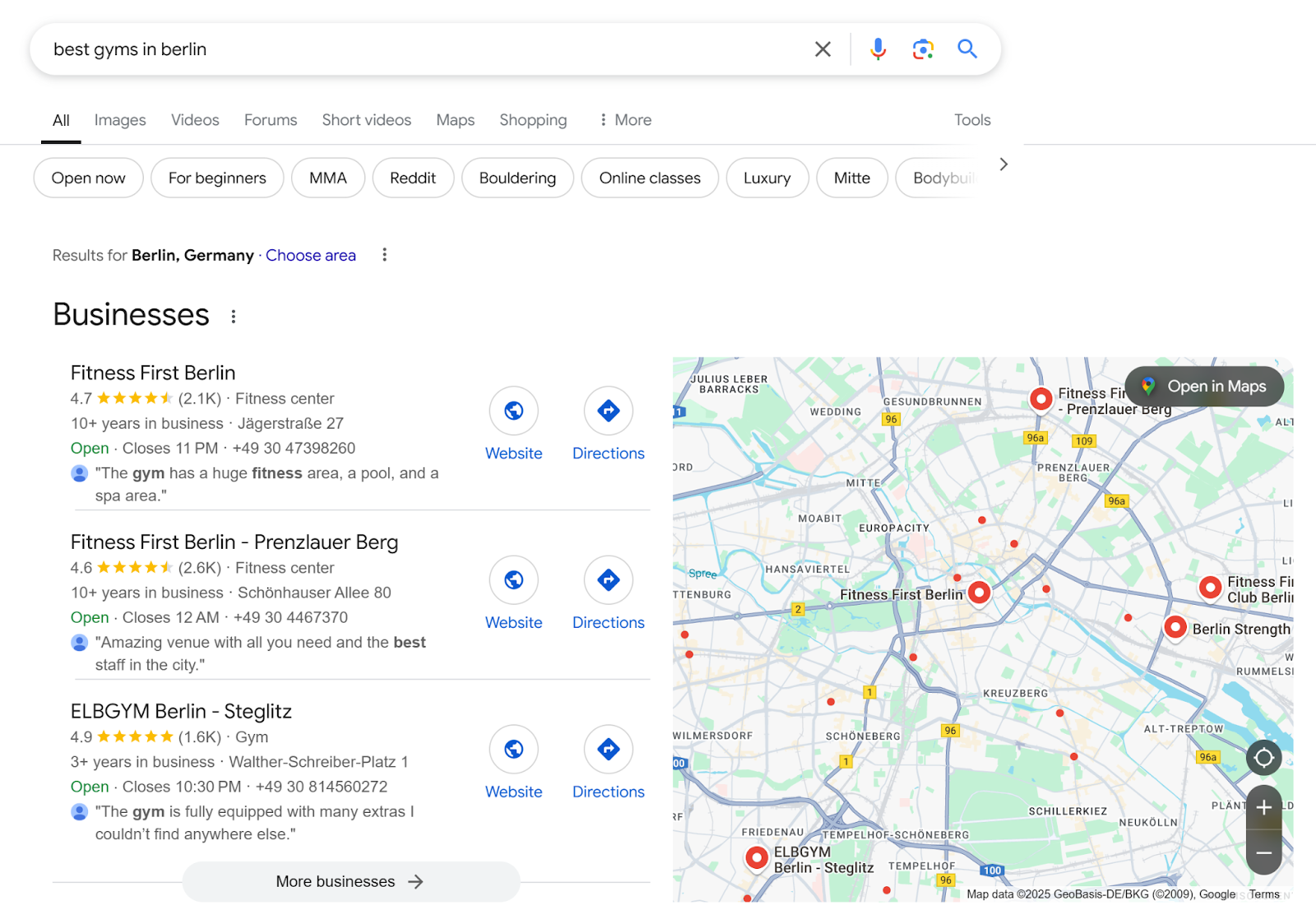The height and width of the screenshot is (910, 1316).
Task: Open the Website icon for Fitness First Berlin
Action: click(x=513, y=411)
